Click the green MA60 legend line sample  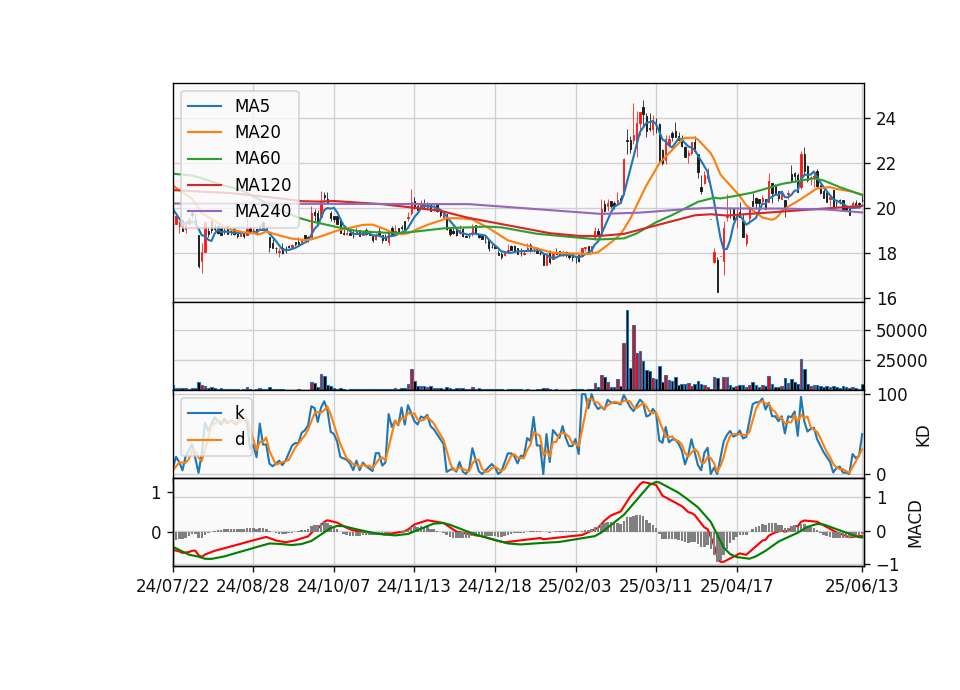click(204, 159)
